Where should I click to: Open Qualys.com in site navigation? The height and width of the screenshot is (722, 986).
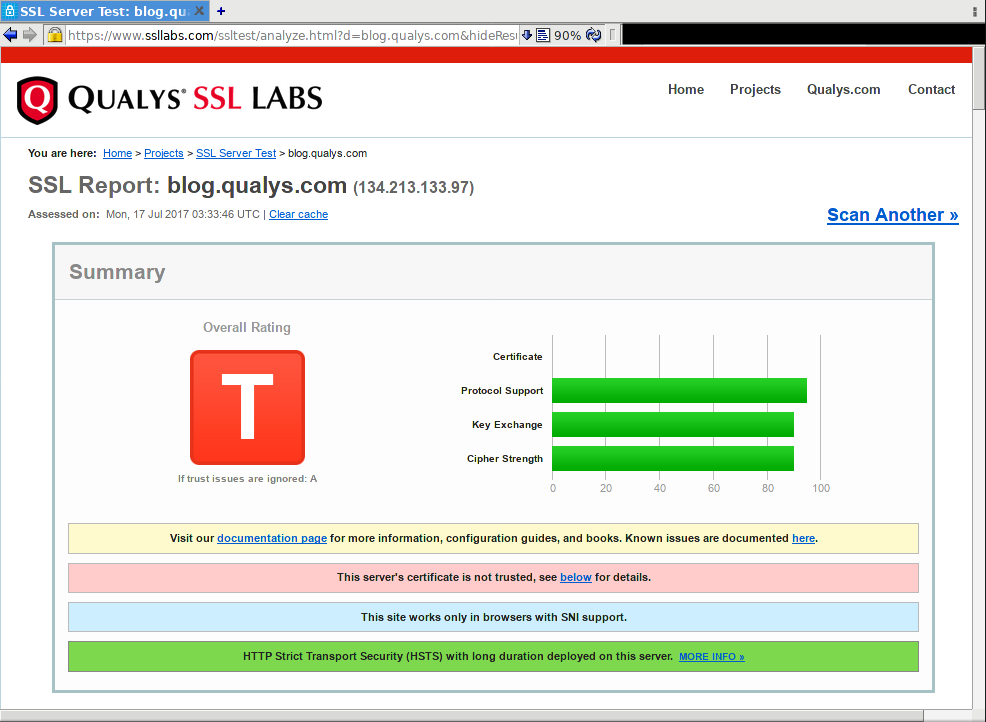(843, 89)
